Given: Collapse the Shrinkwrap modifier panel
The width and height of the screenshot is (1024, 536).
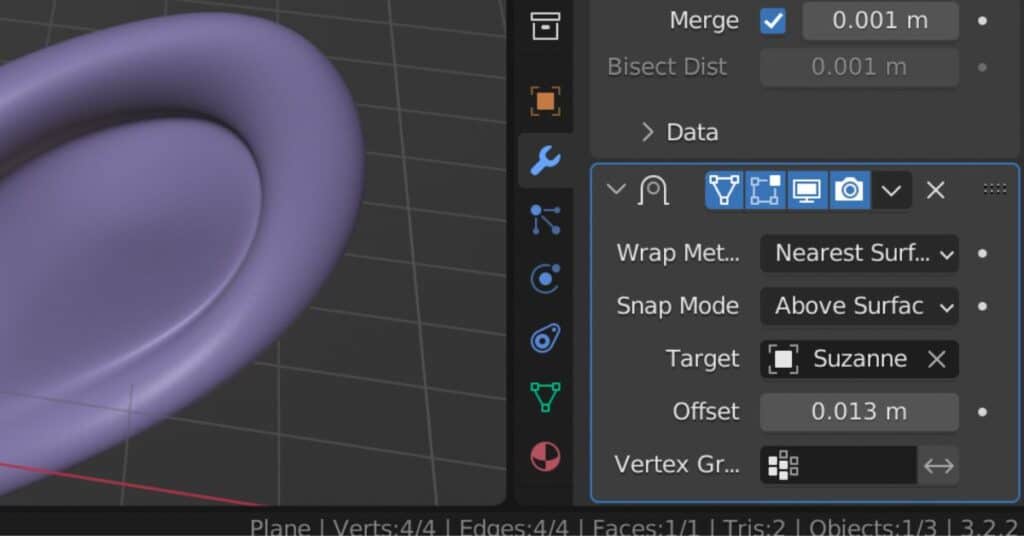Looking at the screenshot, I should (616, 190).
